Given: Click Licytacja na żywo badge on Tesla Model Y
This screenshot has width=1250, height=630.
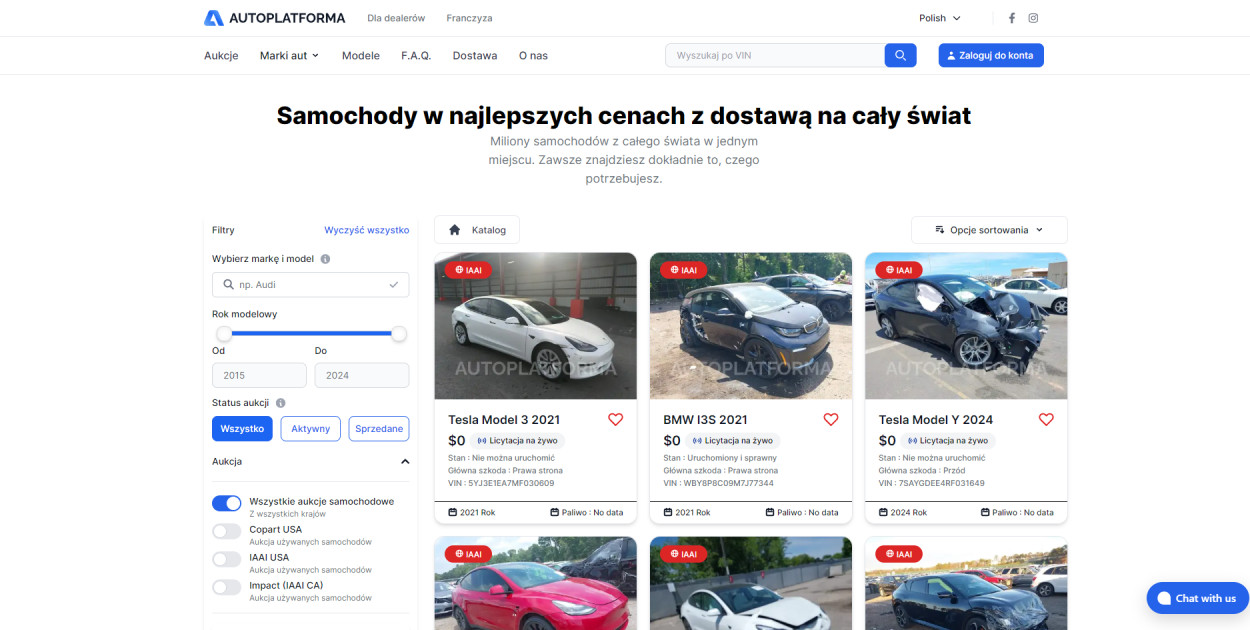Looking at the screenshot, I should (949, 440).
